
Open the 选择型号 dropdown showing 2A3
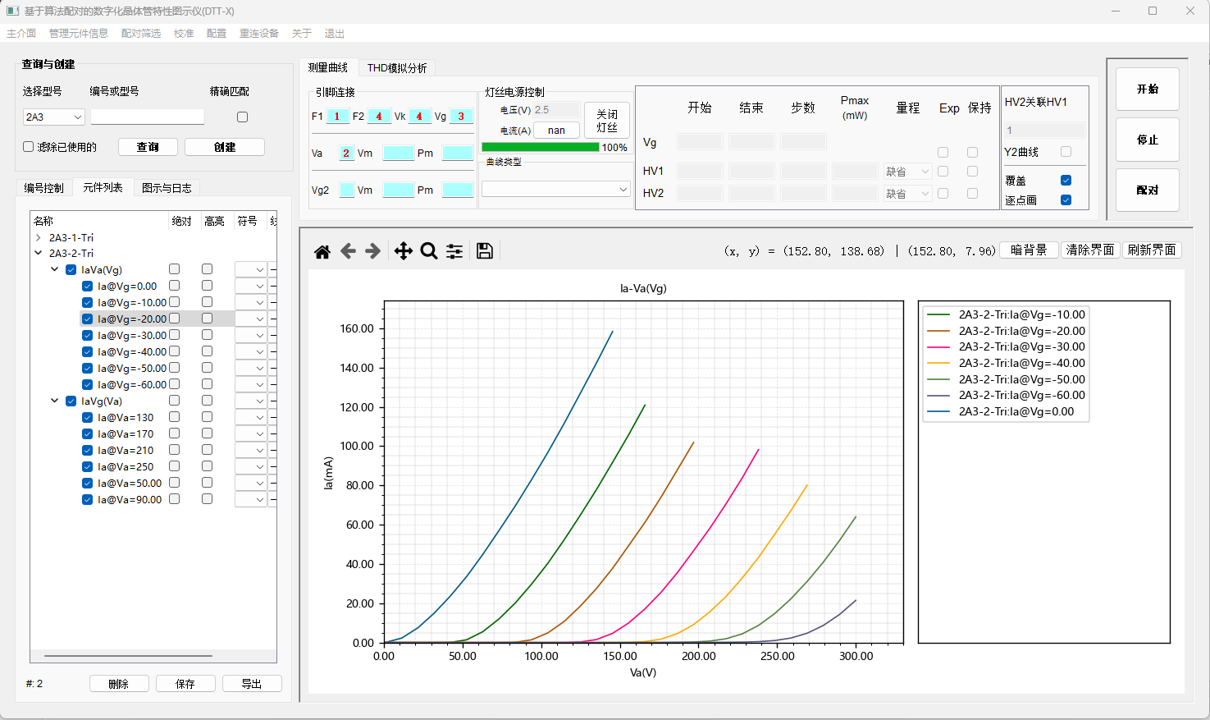coord(54,117)
